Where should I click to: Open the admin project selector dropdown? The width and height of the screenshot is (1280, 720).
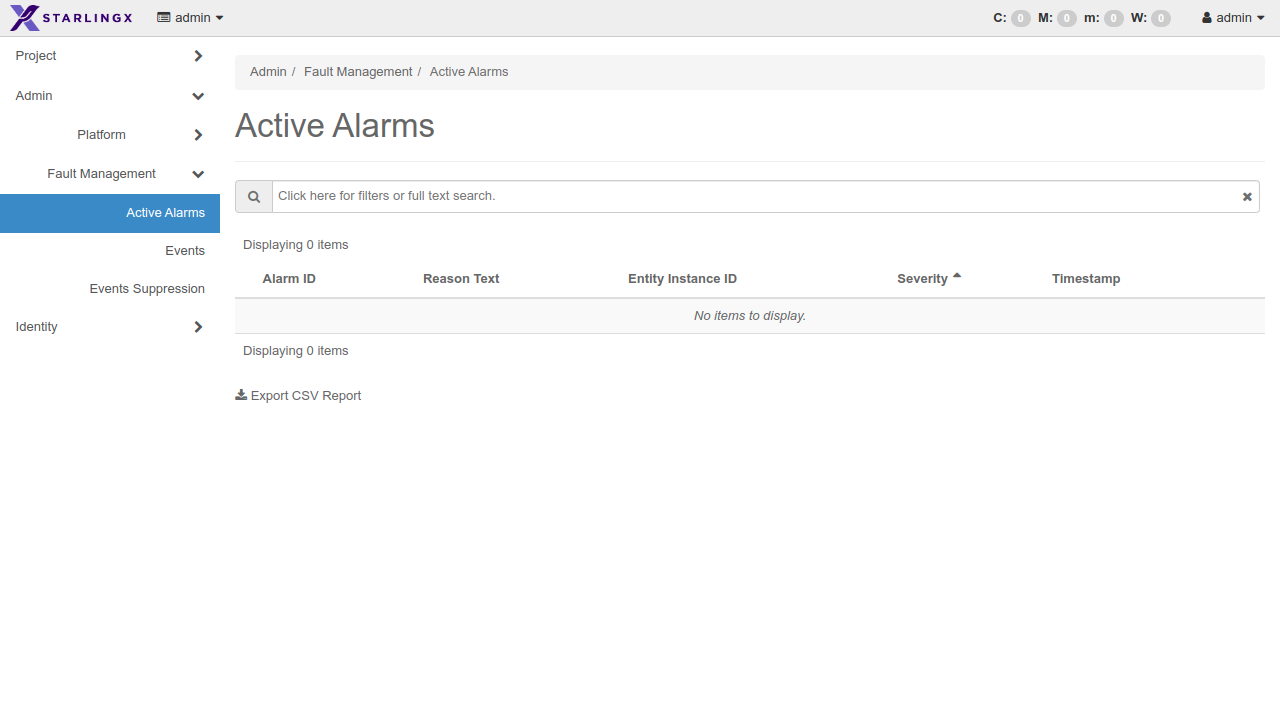[189, 17]
